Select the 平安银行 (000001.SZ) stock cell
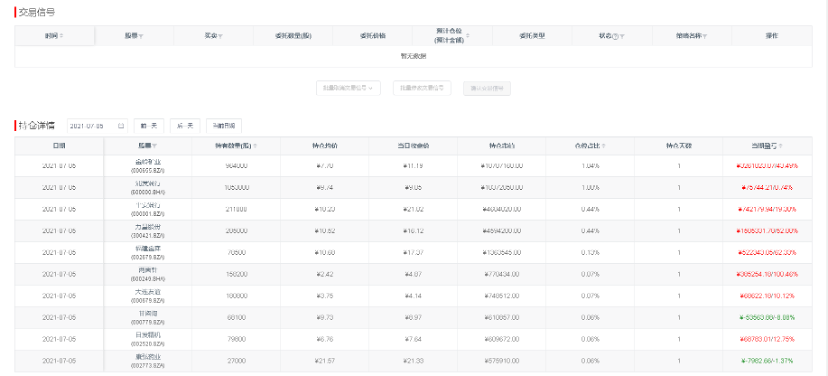 click(147, 209)
